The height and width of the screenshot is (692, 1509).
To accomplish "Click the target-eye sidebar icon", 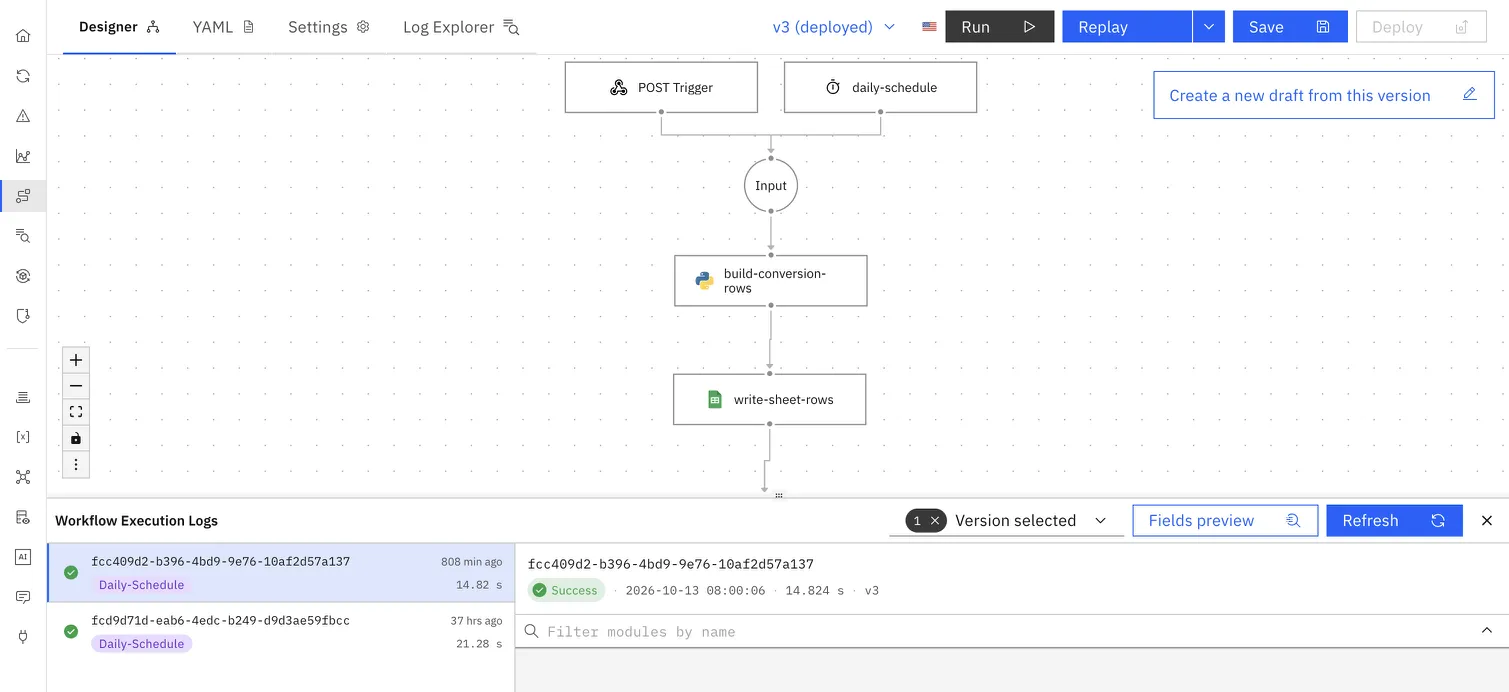I will tap(23, 276).
